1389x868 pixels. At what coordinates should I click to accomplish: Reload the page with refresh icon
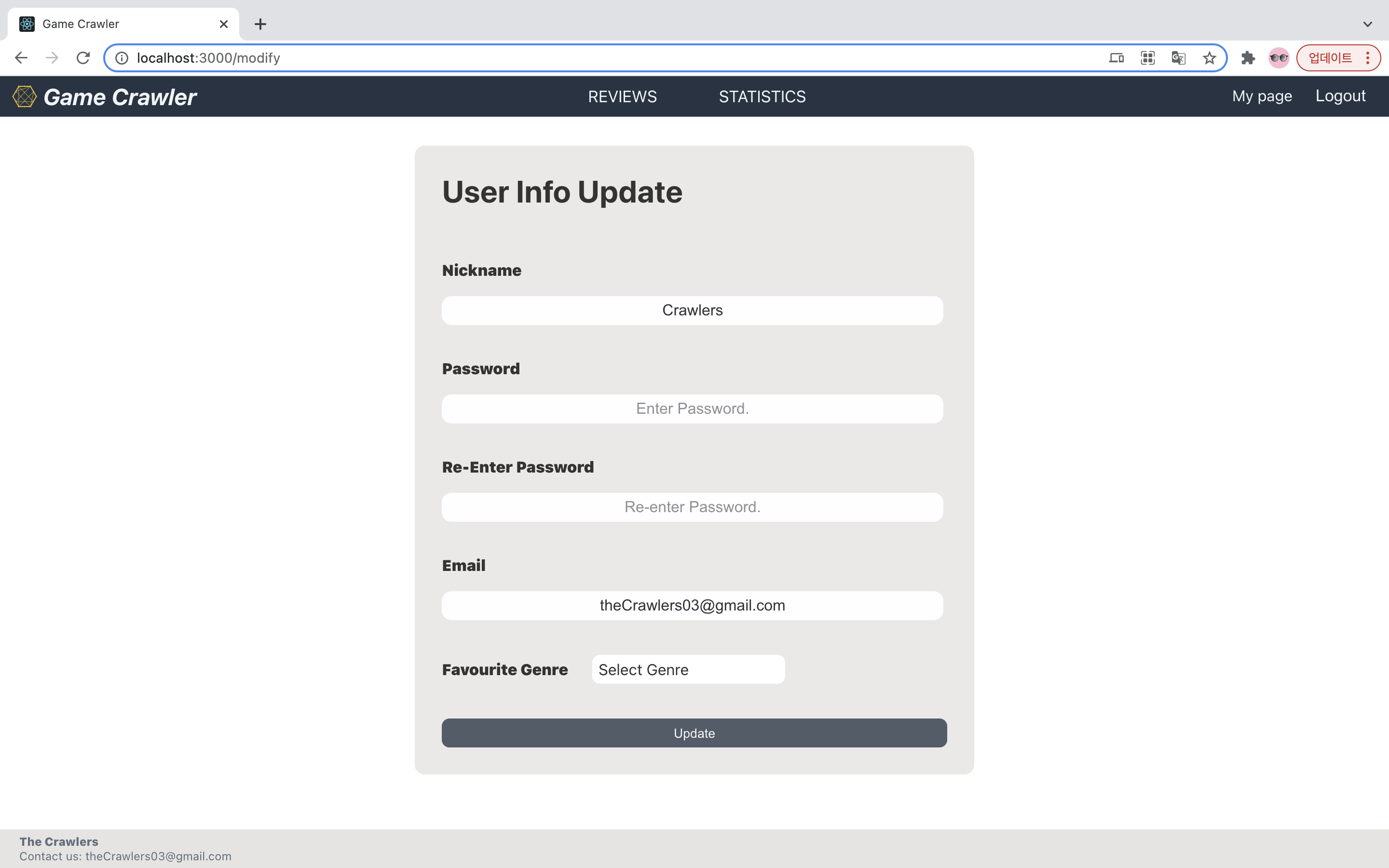point(83,58)
